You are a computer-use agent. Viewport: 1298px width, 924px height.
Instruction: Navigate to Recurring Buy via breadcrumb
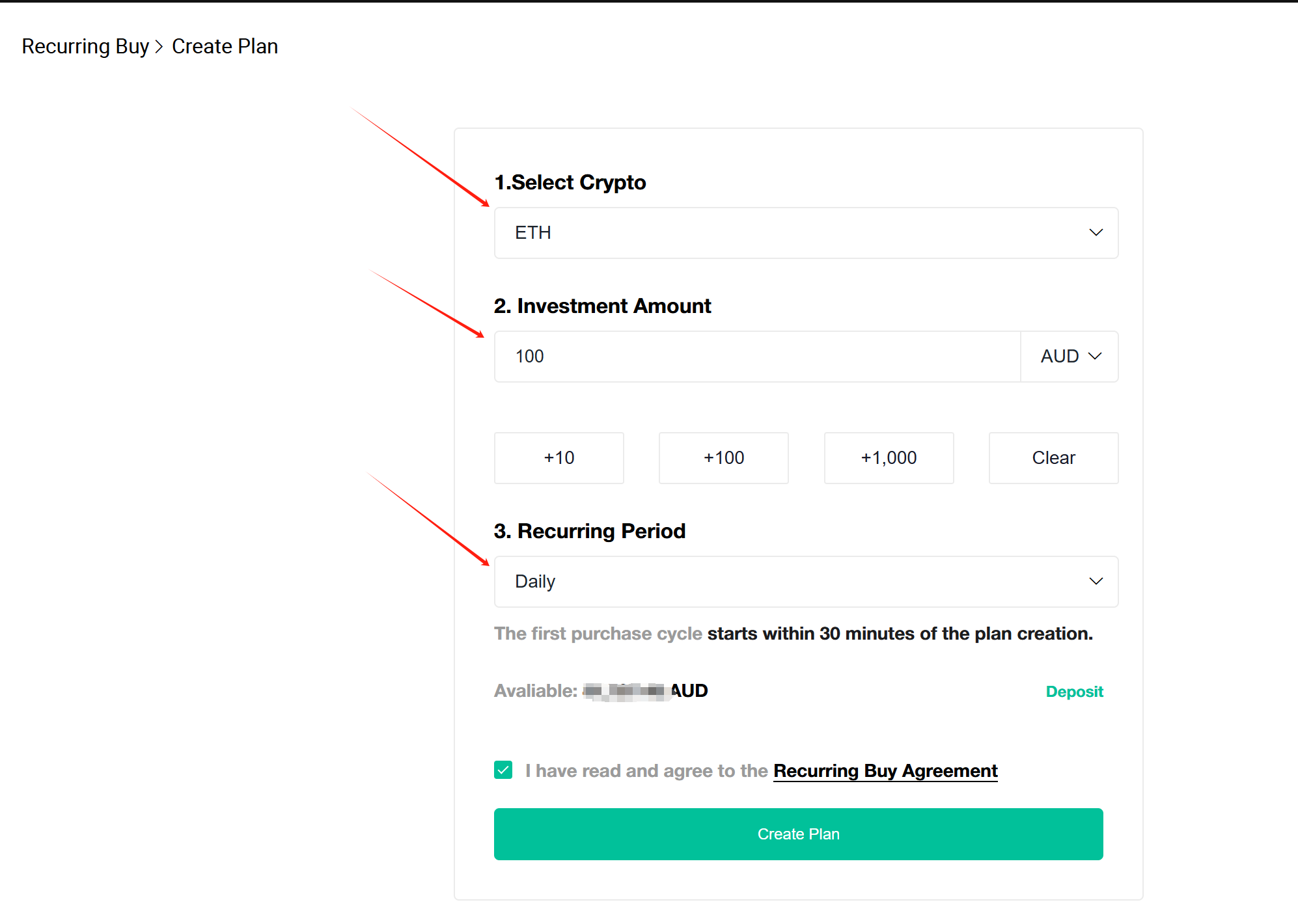pos(85,46)
